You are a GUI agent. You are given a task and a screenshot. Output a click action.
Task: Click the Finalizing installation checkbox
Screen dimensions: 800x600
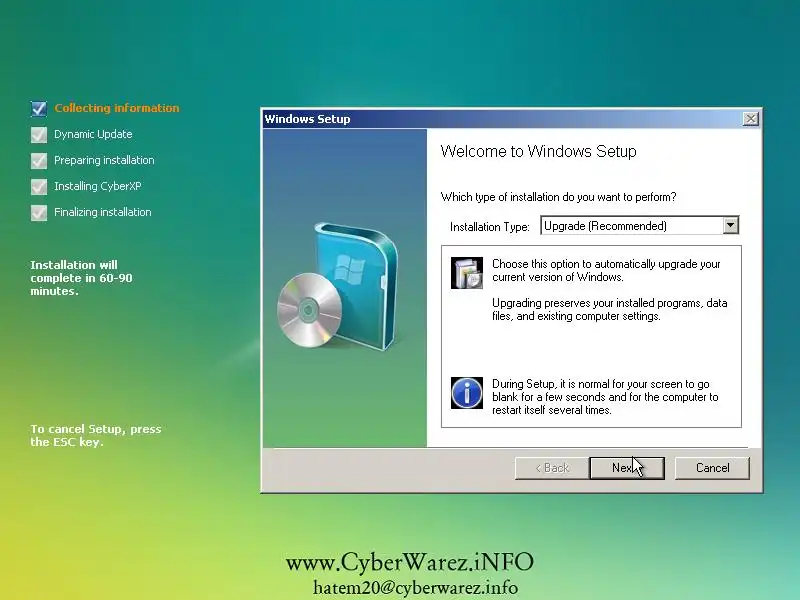tap(39, 212)
